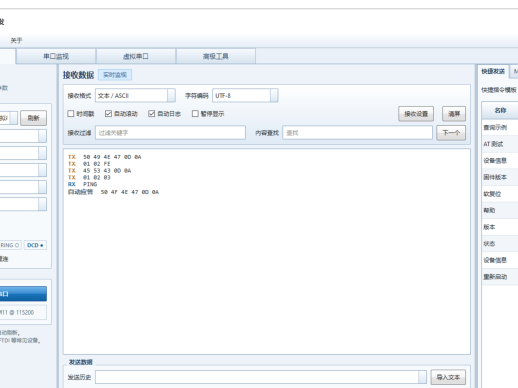Click the 导入文本 button
The image size is (518, 388).
click(x=448, y=377)
